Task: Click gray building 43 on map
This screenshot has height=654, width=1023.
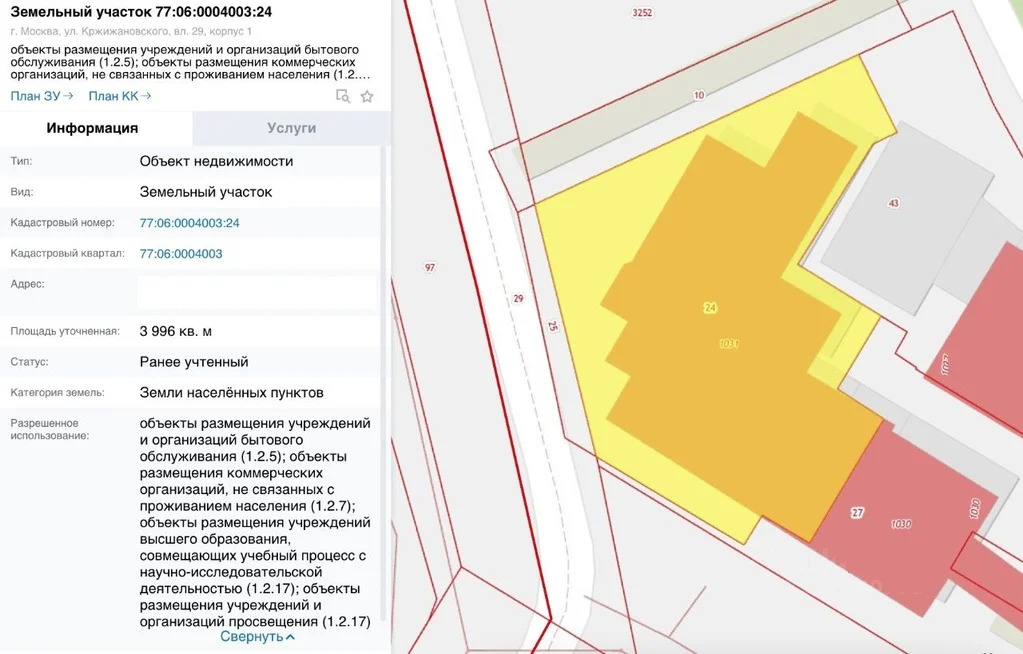Action: (x=893, y=203)
